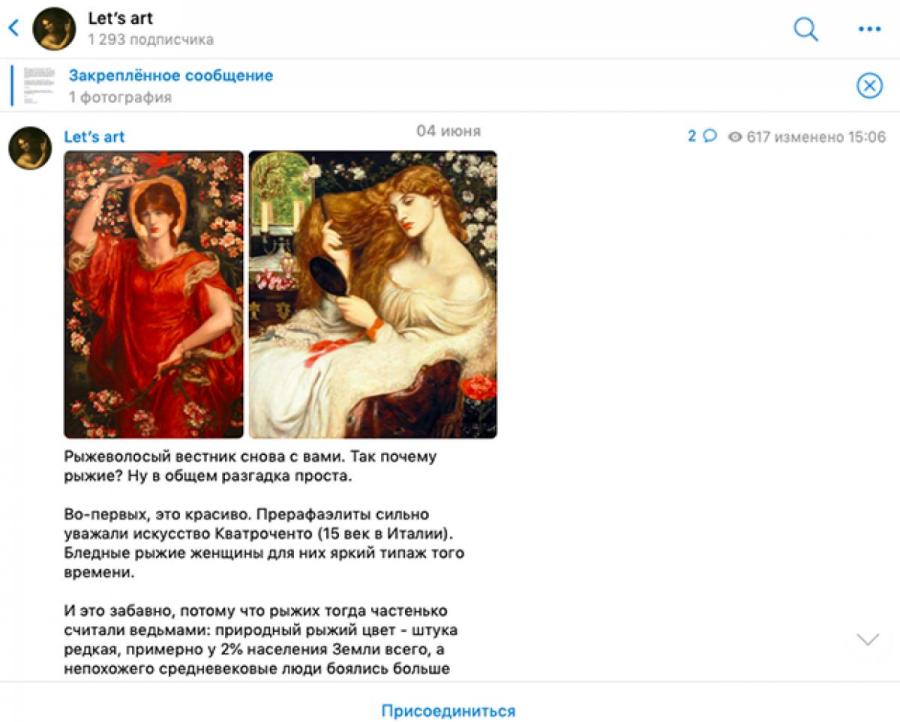This screenshot has height=722, width=900.
Task: Open the three-dots more options menu
Action: tap(870, 29)
